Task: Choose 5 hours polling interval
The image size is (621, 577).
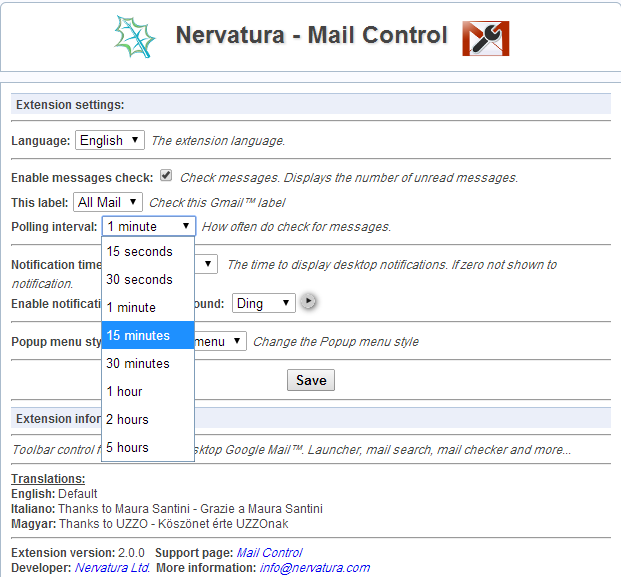Action: 148,447
